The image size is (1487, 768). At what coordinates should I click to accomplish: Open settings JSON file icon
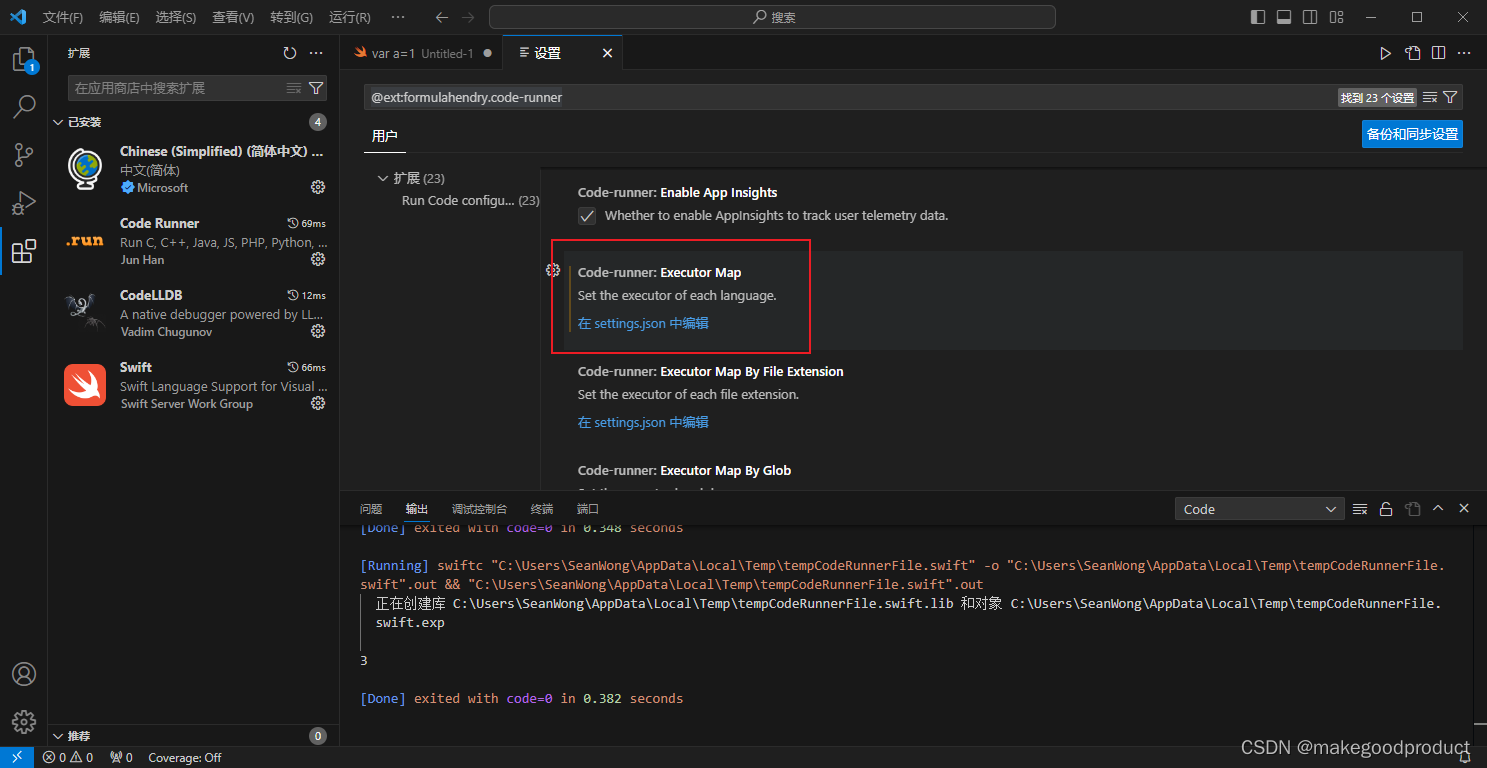(1412, 53)
